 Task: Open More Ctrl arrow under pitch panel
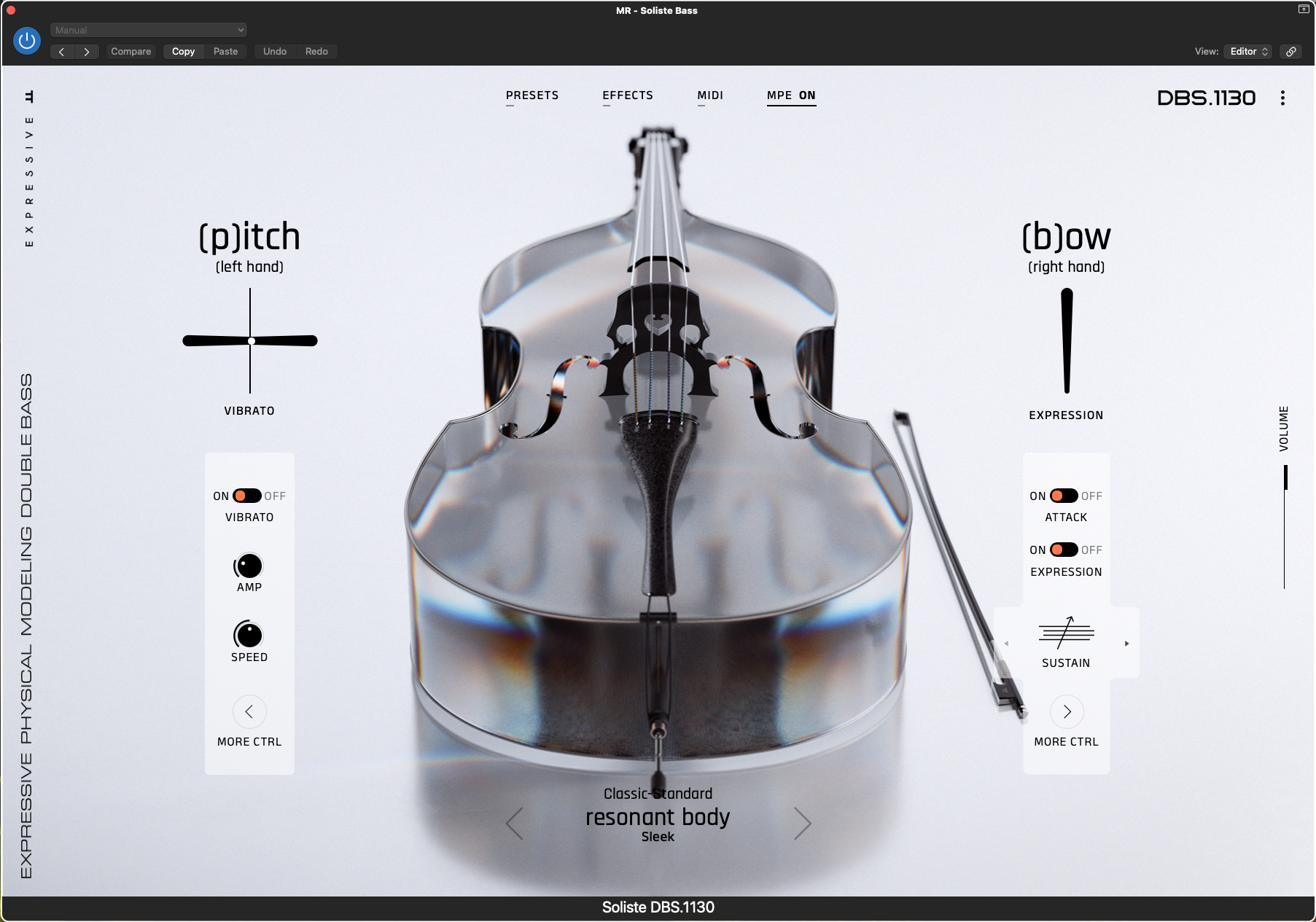point(249,711)
